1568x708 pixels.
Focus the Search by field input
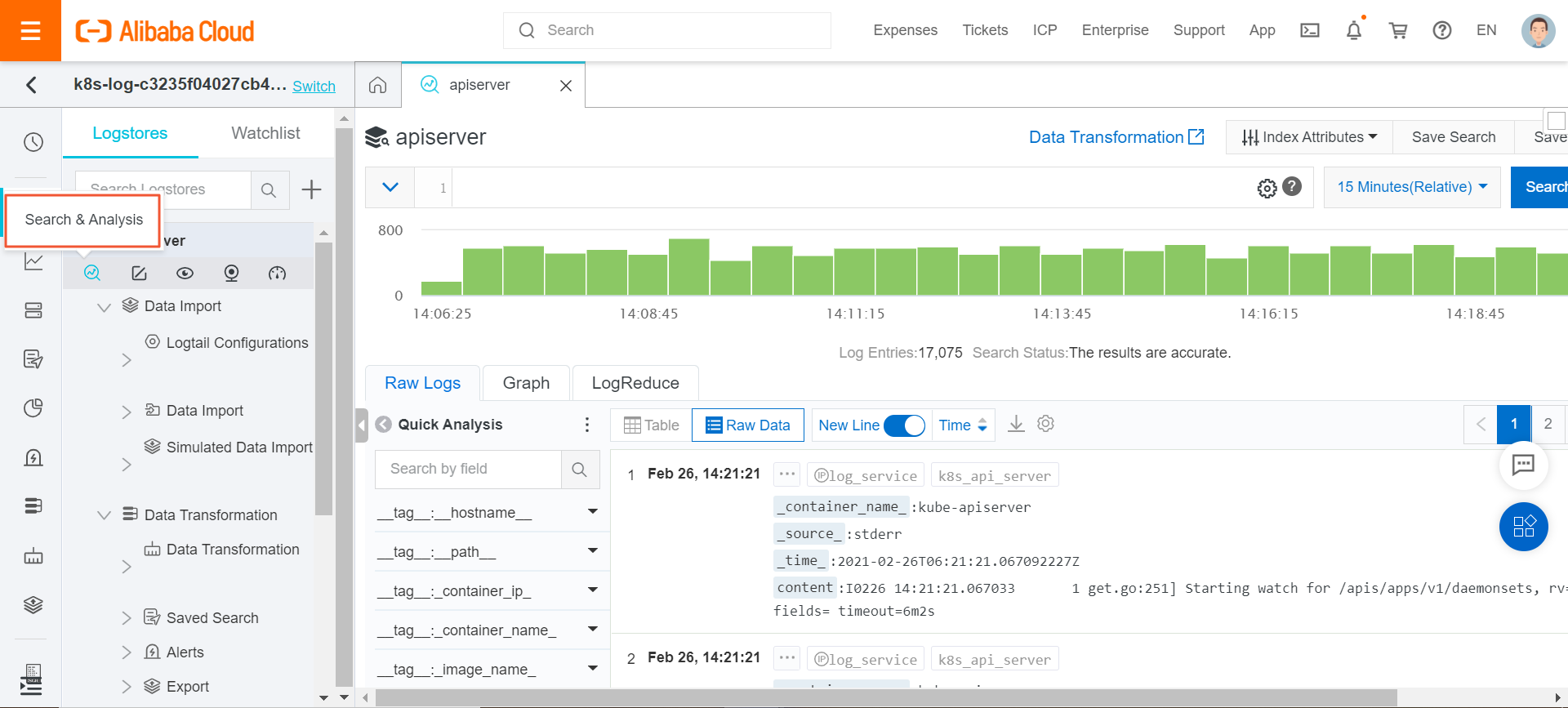(469, 470)
